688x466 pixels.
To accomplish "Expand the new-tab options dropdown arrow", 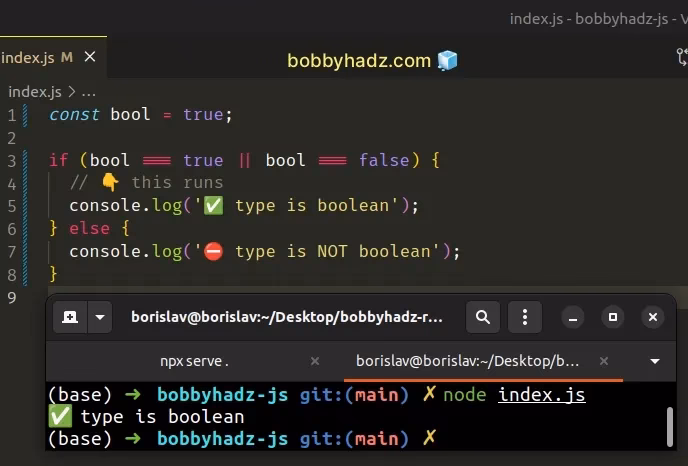I will pos(100,317).
